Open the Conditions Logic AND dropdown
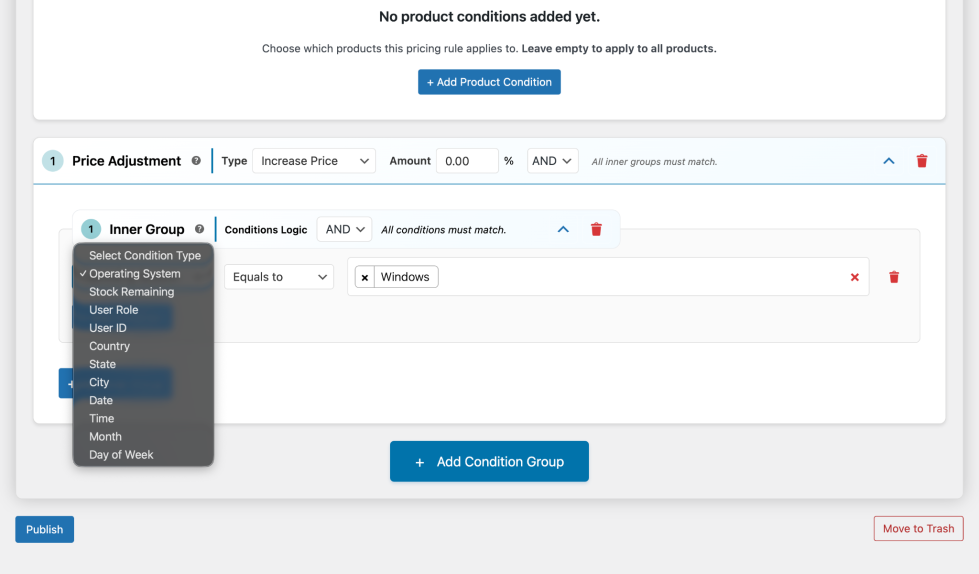 click(x=344, y=229)
